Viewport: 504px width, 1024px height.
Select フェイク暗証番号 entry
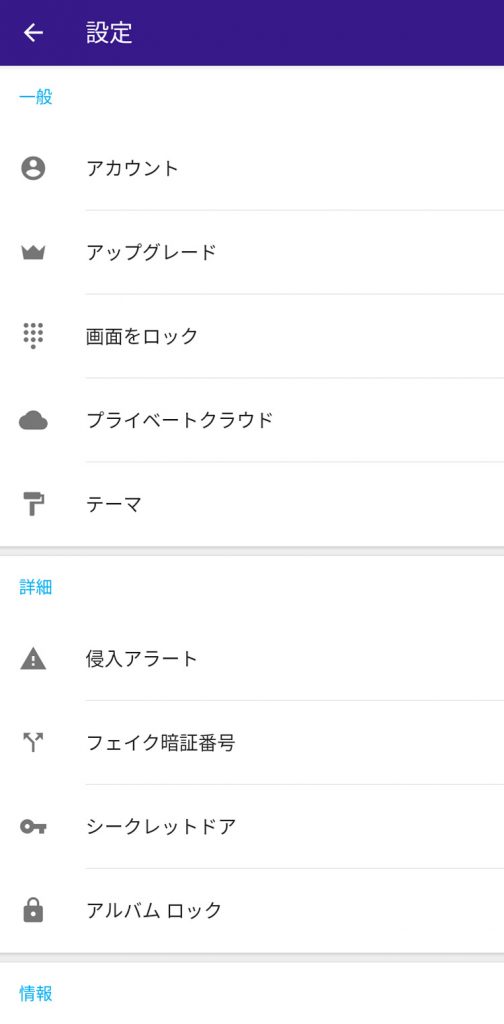tap(252, 743)
